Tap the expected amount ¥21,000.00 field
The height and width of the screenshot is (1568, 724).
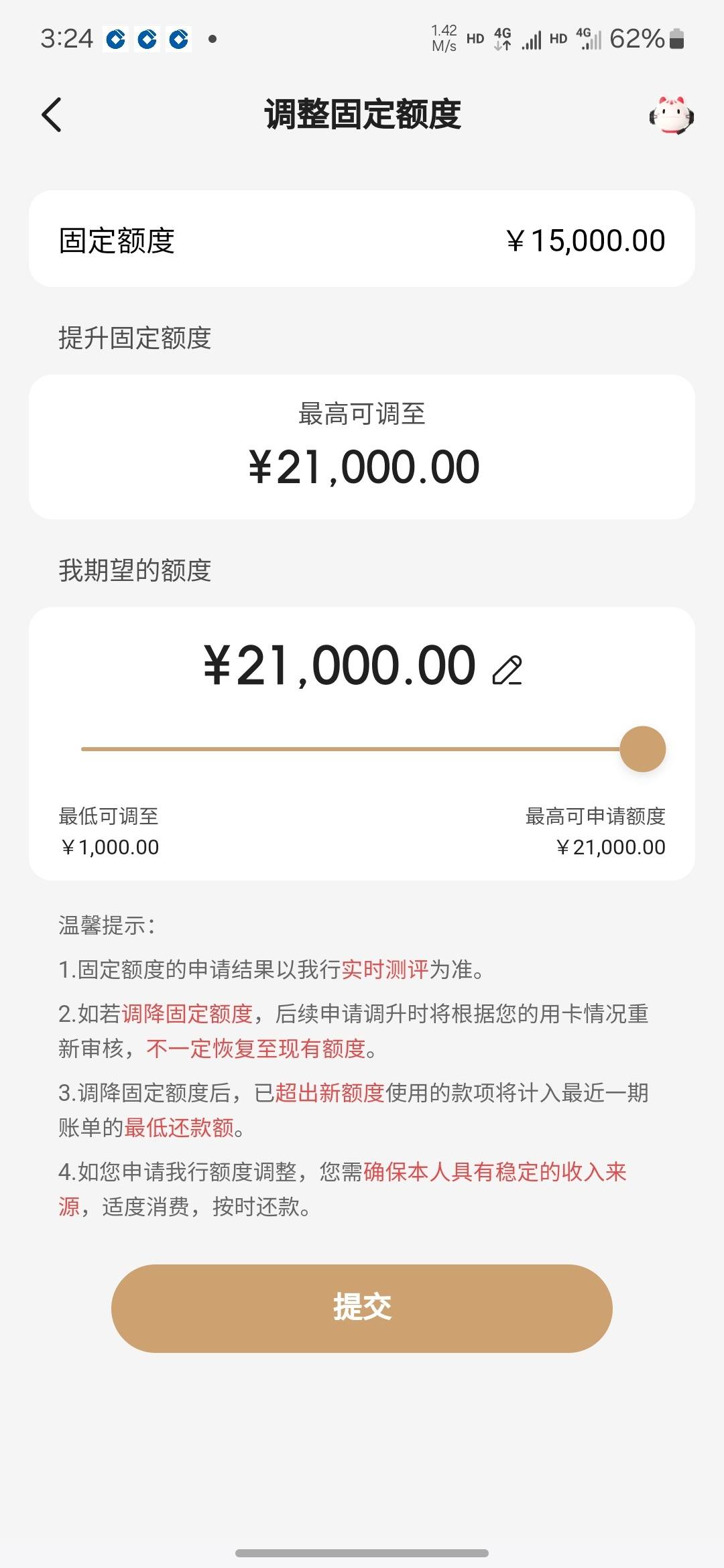tap(340, 666)
